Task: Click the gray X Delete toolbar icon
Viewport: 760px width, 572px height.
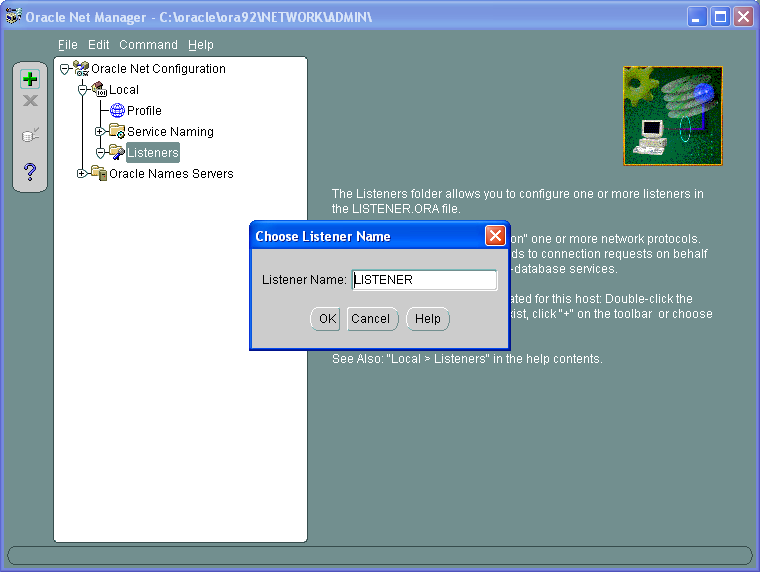Action: (30, 101)
